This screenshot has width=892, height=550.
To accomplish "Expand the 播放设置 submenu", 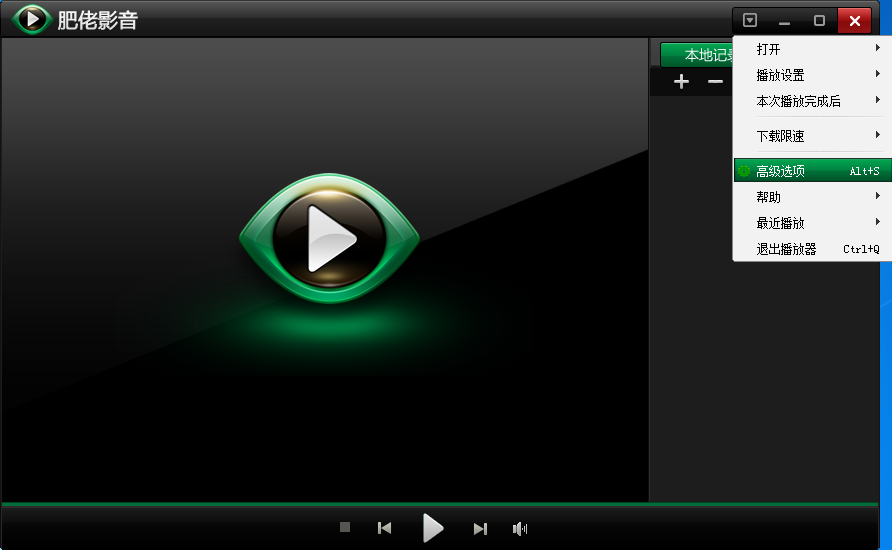I will click(812, 75).
